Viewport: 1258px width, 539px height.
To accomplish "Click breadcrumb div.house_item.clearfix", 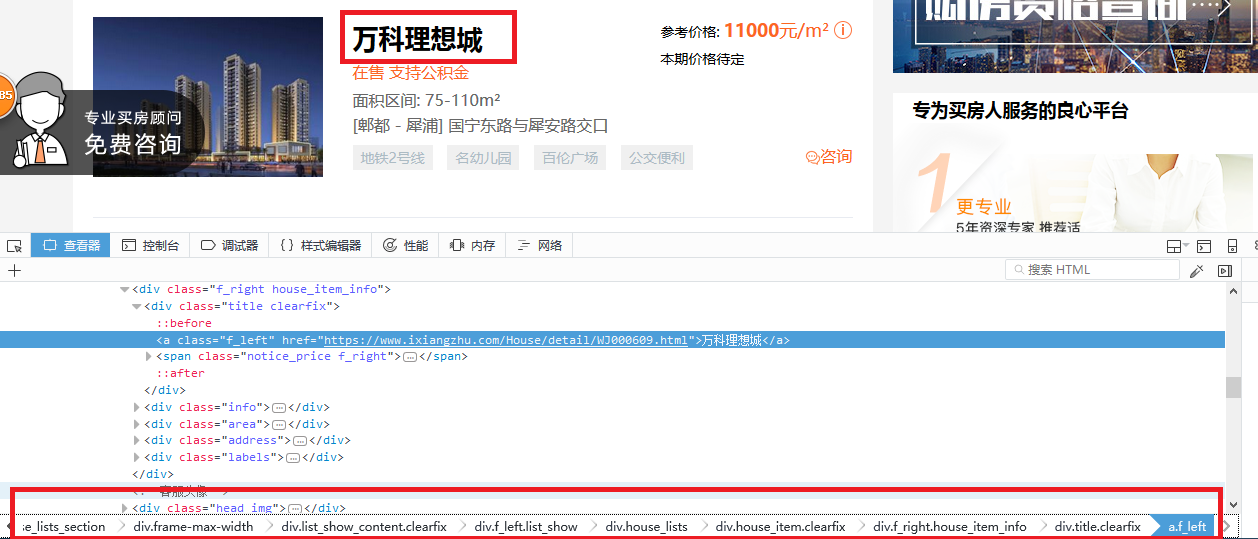I will tap(780, 526).
